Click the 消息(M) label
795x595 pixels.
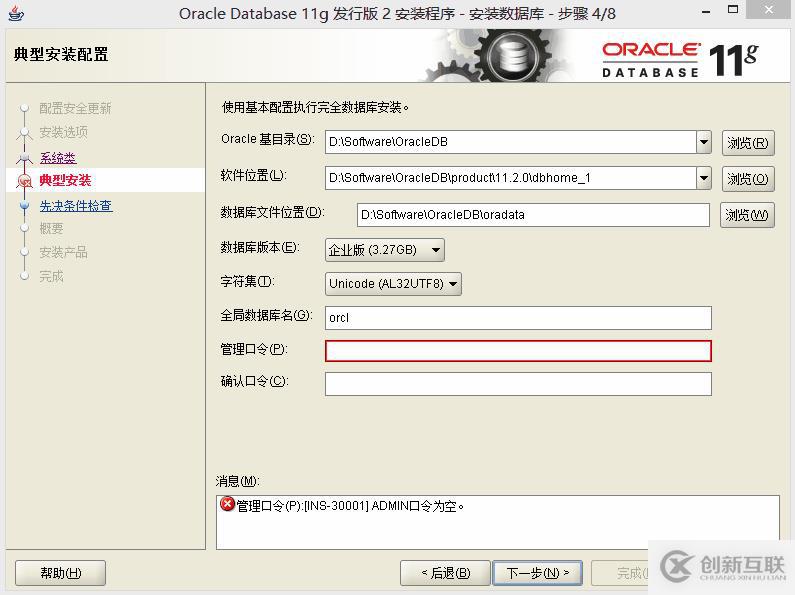pos(237,481)
